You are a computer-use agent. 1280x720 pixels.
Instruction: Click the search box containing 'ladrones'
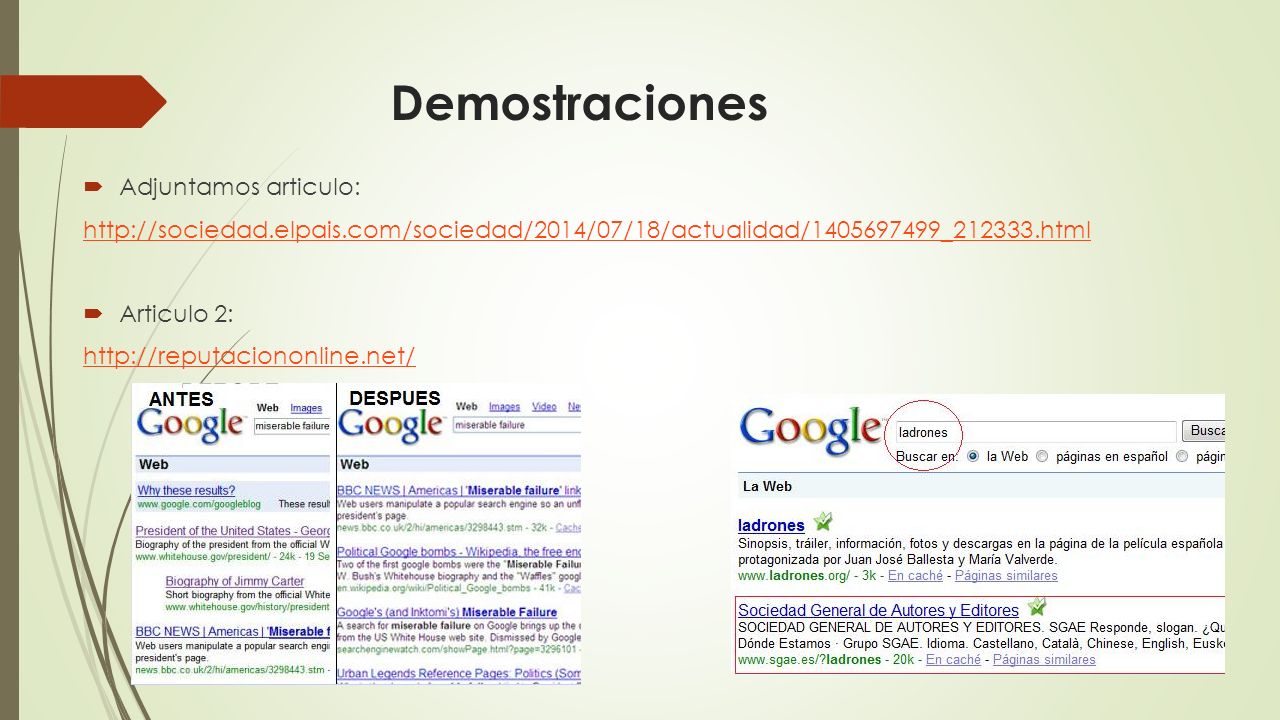1034,432
